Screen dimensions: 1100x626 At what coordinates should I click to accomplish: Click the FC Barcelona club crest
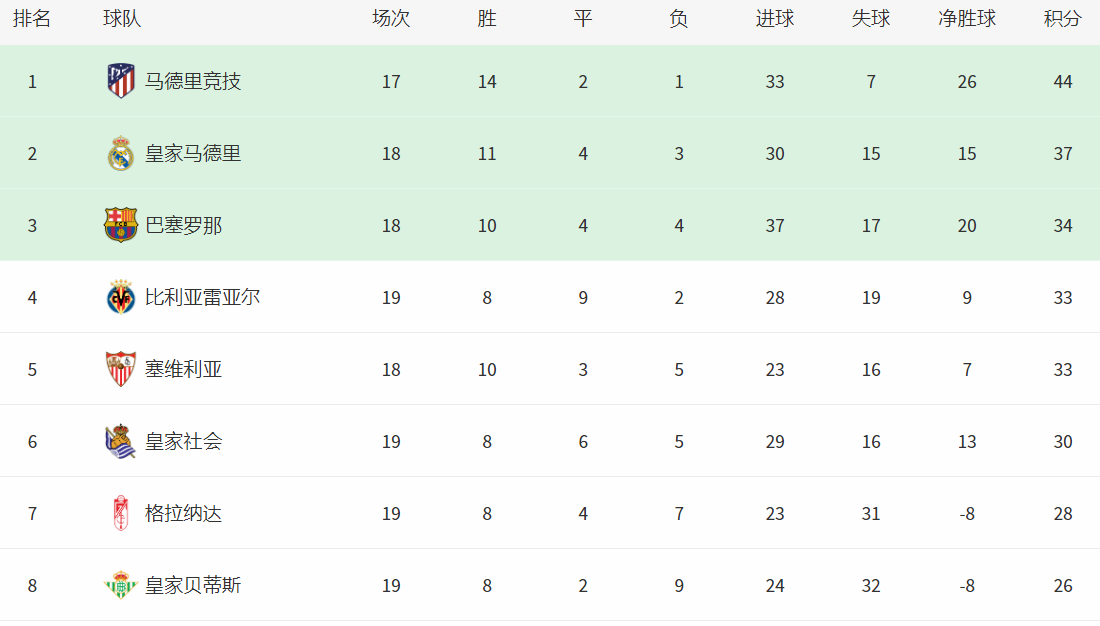[121, 225]
